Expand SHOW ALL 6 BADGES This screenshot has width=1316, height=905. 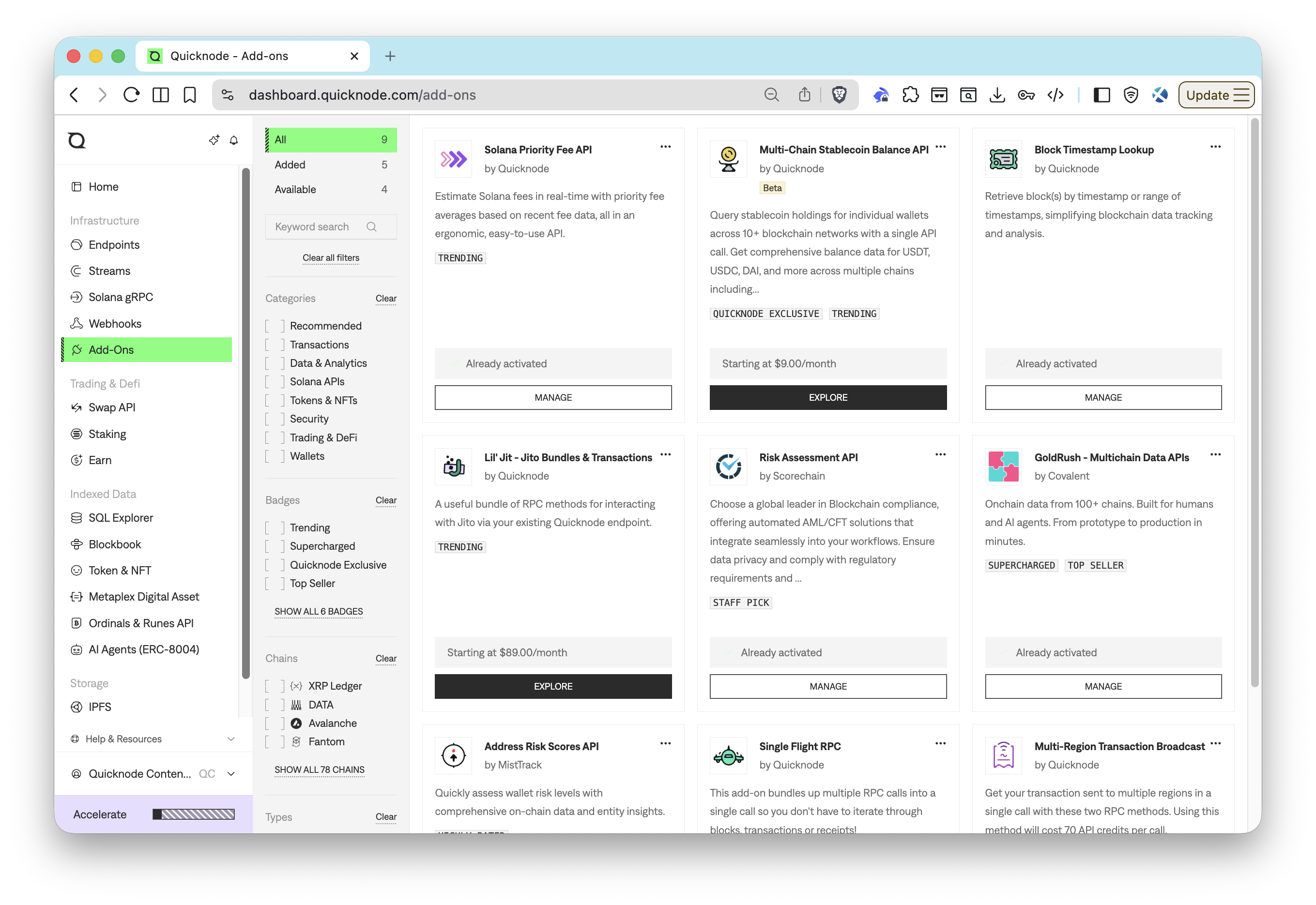[319, 611]
